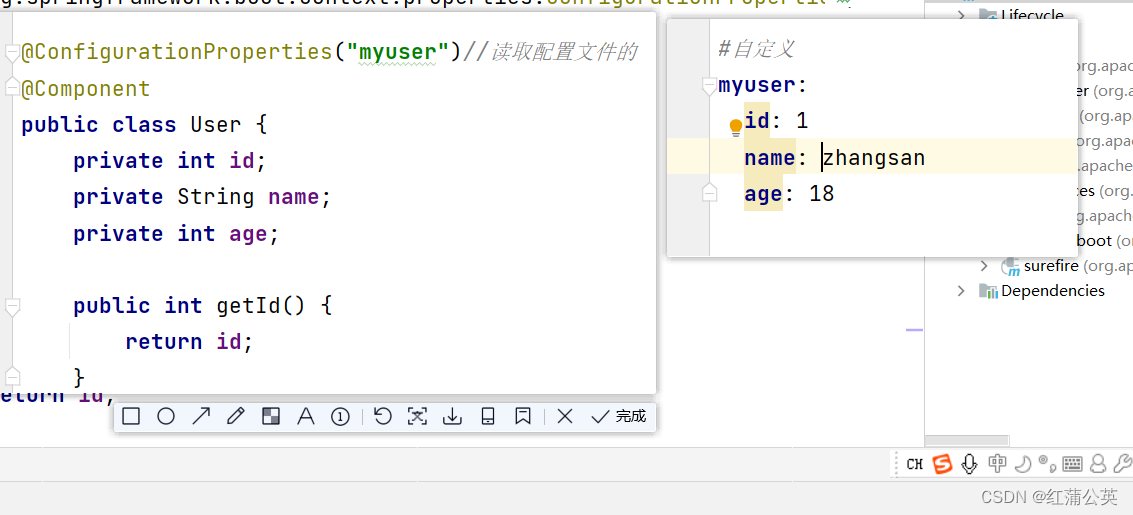This screenshot has height=515, width=1133.
Task: Open the wrench settings icon in the input bar
Action: pos(1122,464)
